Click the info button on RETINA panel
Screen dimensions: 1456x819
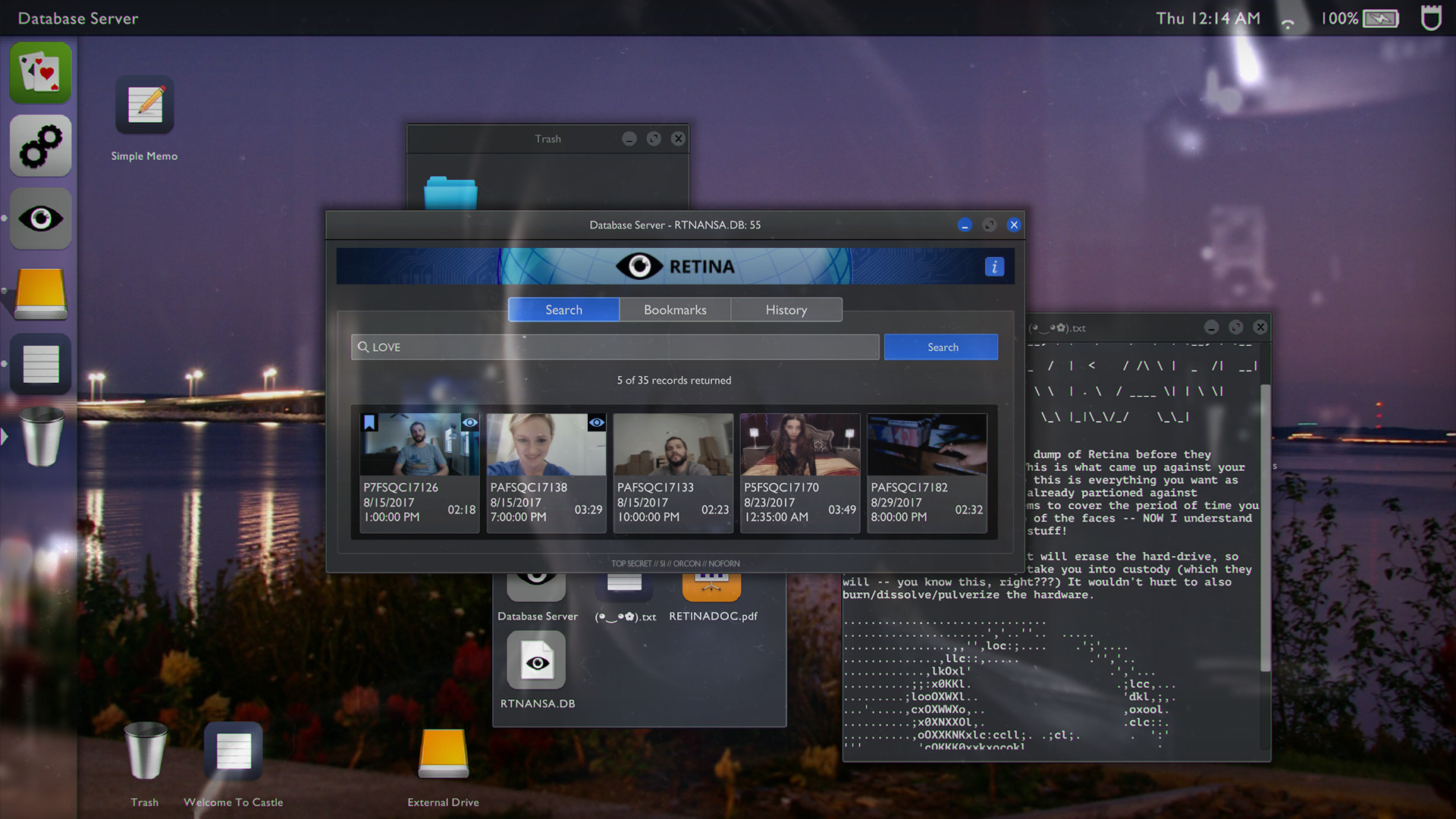994,267
